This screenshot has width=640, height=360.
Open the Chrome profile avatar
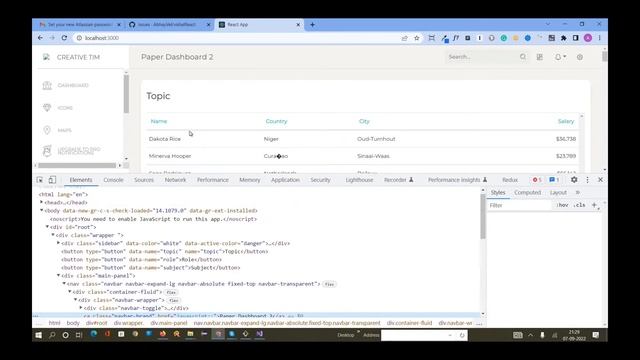[x=588, y=38]
